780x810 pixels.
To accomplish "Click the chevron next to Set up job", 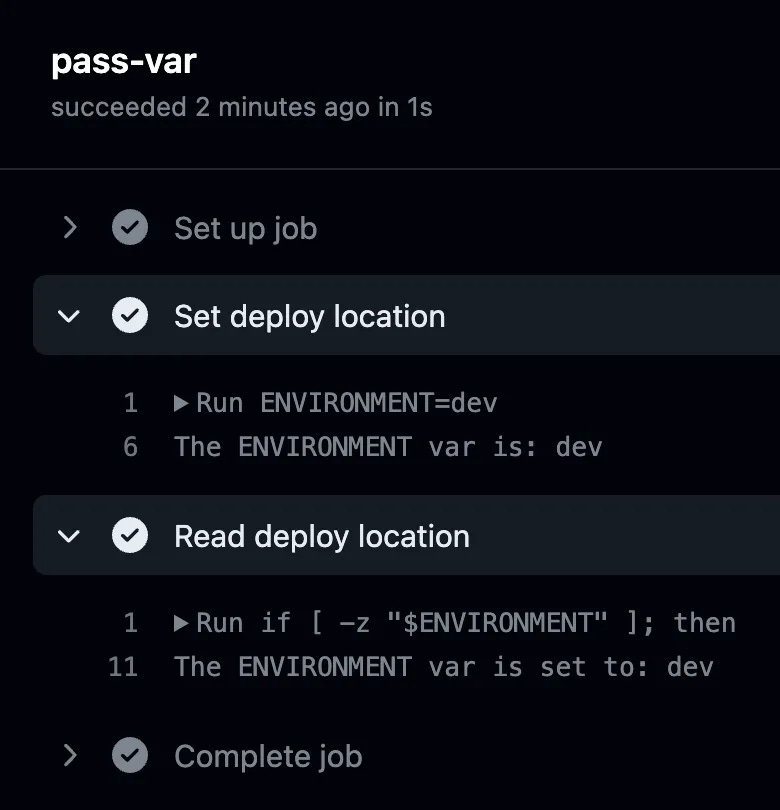I will tap(69, 228).
